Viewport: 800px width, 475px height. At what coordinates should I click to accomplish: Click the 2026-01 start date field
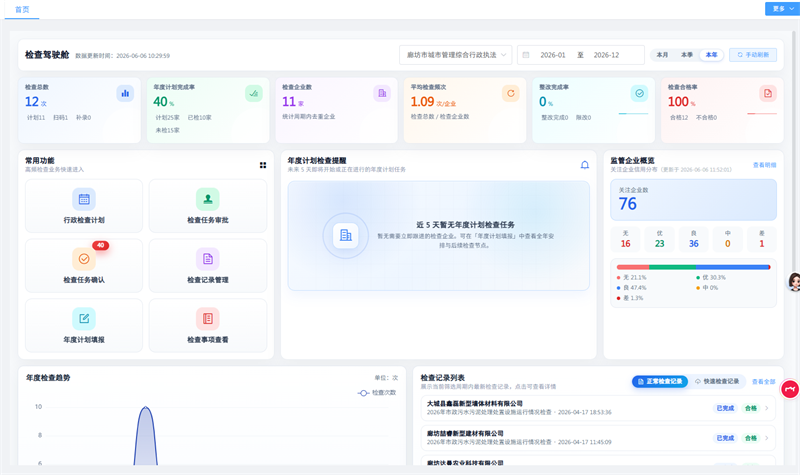point(553,55)
